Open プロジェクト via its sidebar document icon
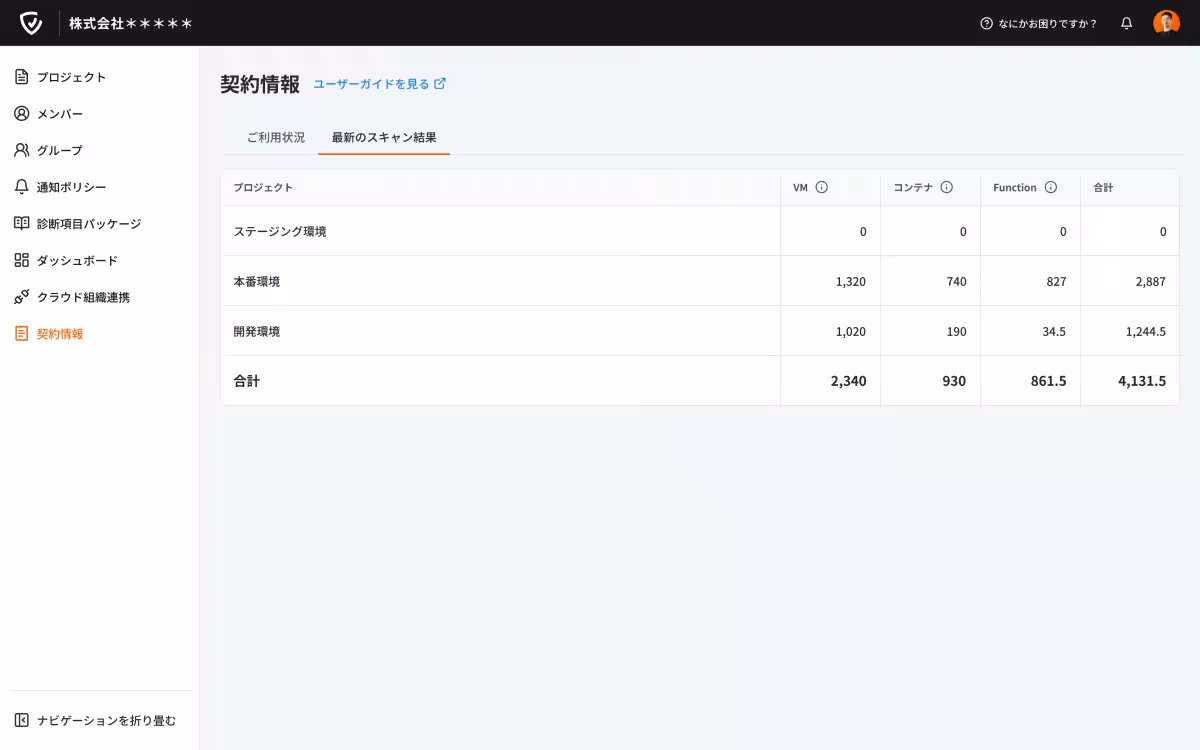 21,76
